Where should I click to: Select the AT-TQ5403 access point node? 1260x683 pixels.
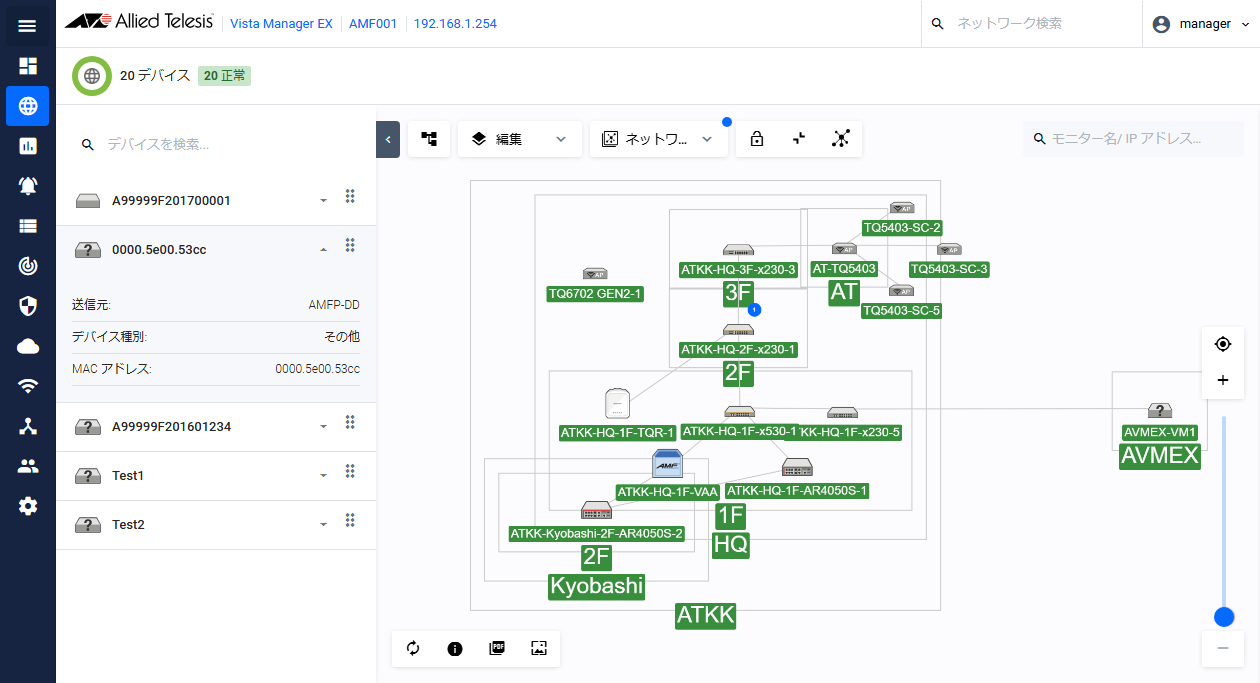point(844,249)
